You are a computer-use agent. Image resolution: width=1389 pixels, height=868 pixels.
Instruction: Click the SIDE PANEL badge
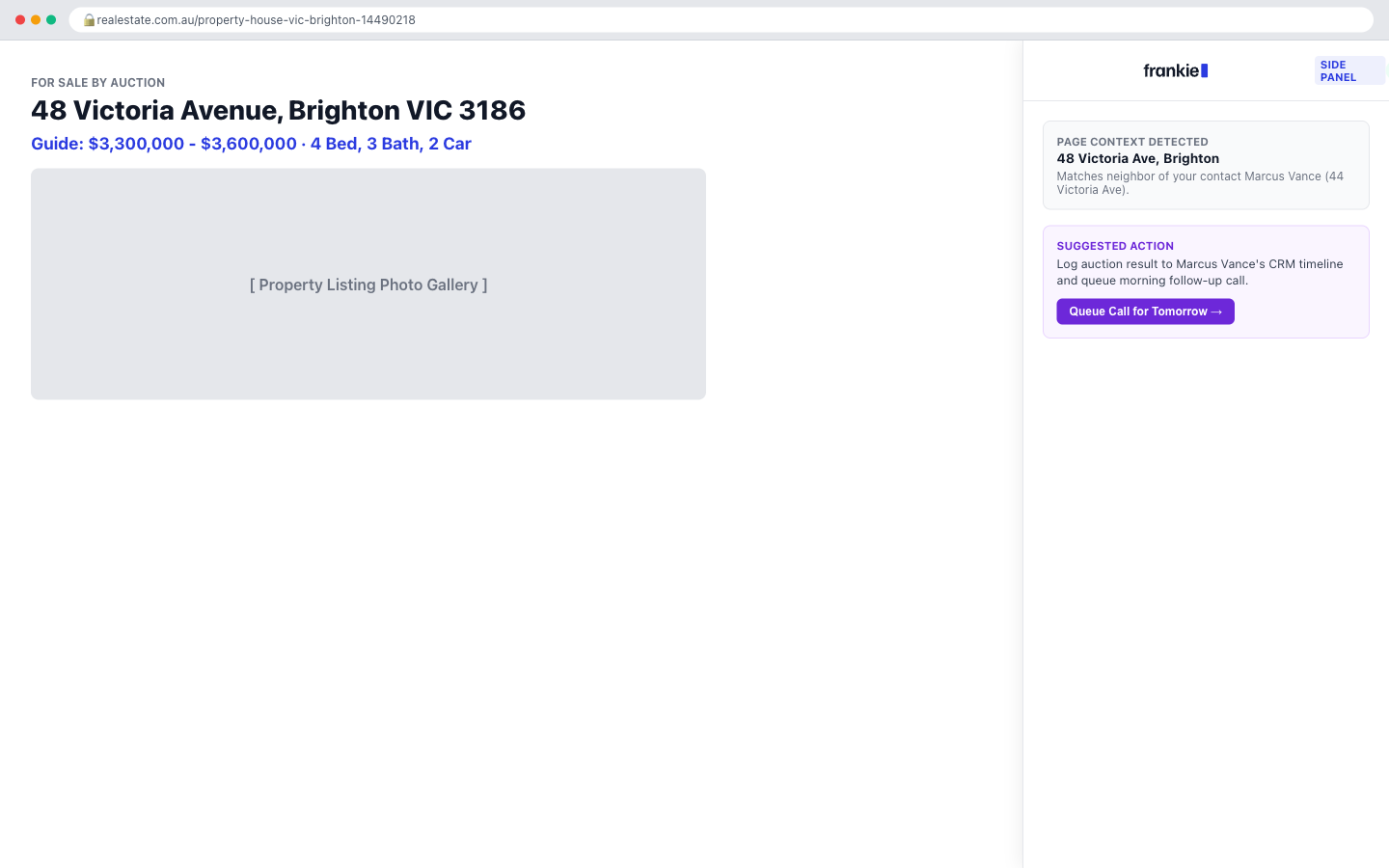(x=1349, y=70)
